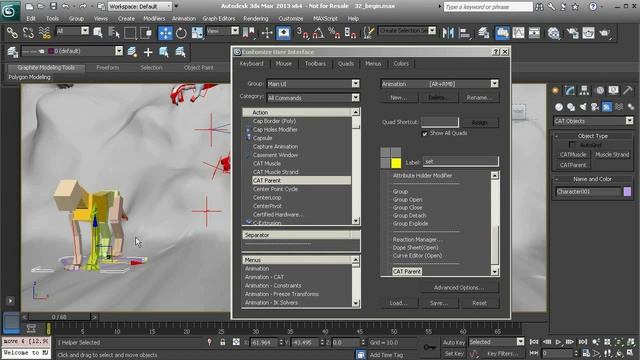
Task: Select CAT Parent in the Action list
Action: pos(301,180)
